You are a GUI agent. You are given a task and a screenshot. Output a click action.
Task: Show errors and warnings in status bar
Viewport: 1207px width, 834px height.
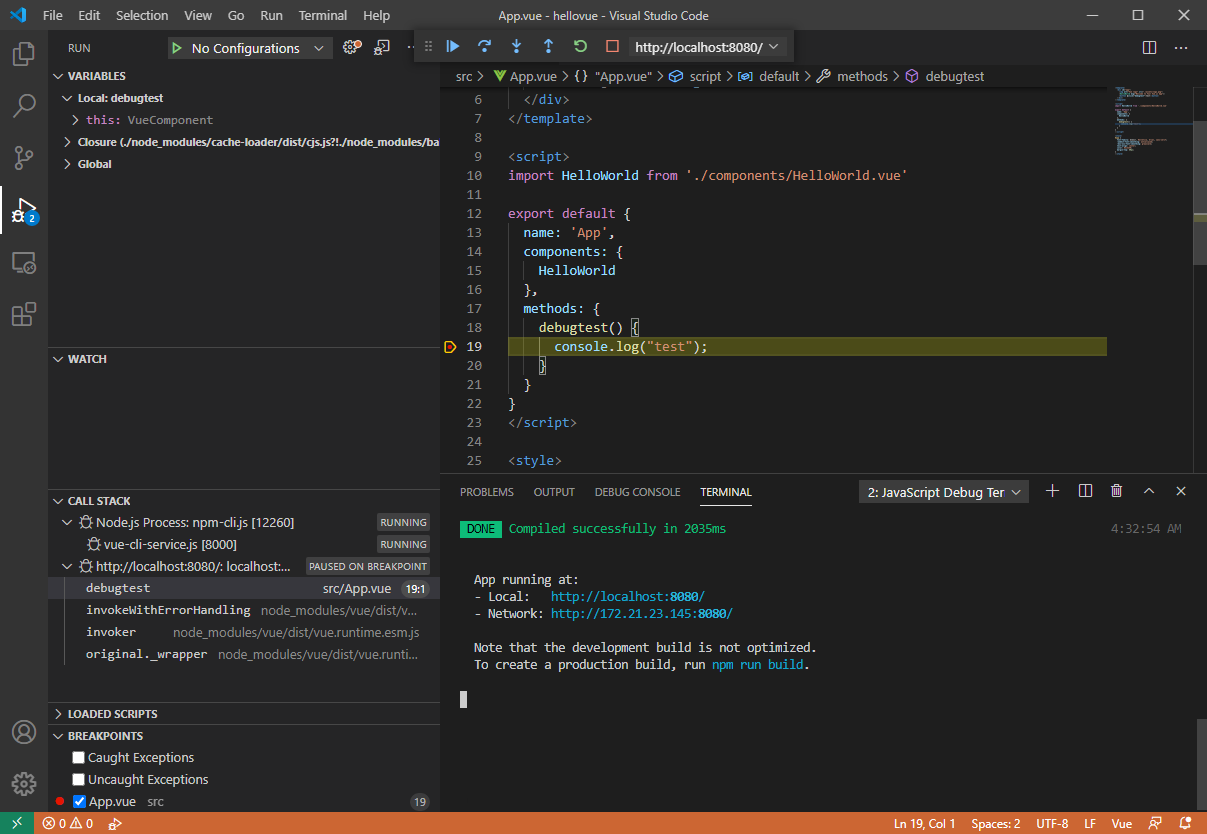(x=67, y=824)
